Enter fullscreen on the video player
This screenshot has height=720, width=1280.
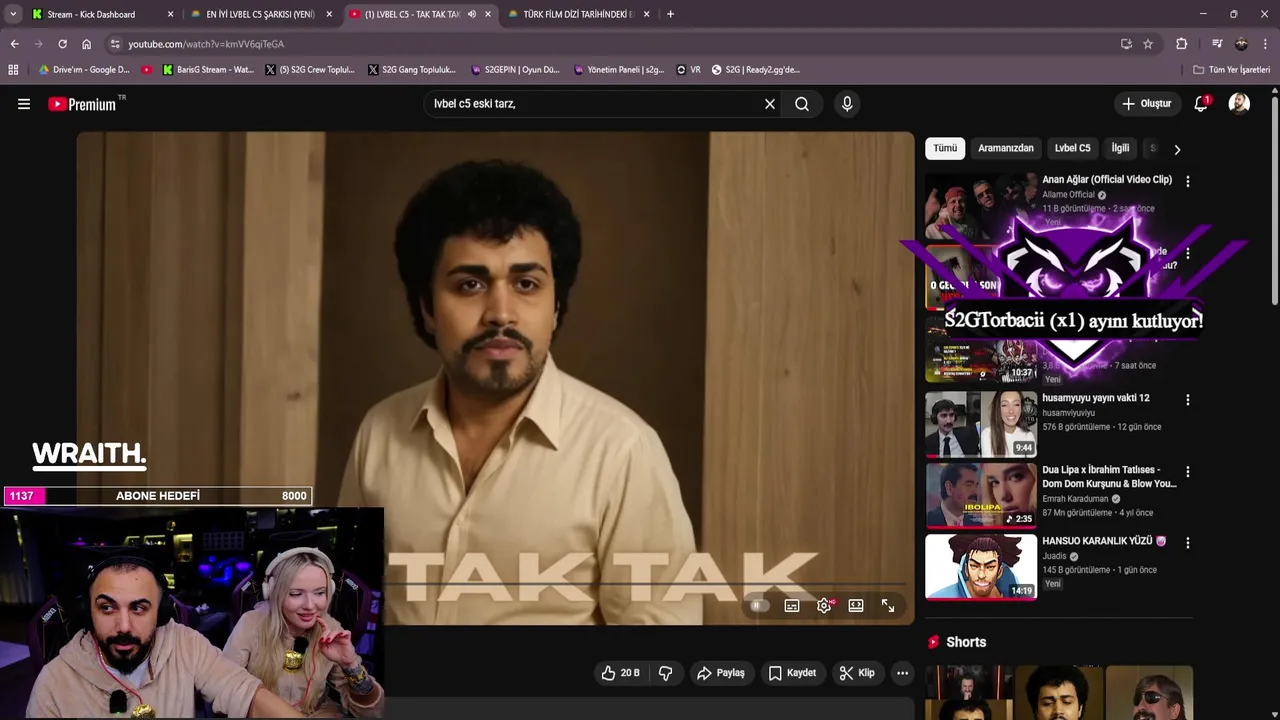click(x=888, y=606)
